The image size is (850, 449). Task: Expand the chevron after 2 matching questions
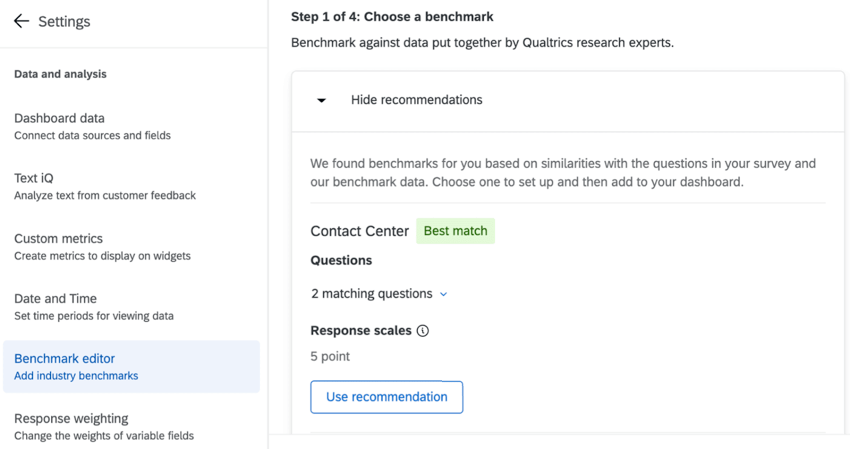pyautogui.click(x=444, y=294)
